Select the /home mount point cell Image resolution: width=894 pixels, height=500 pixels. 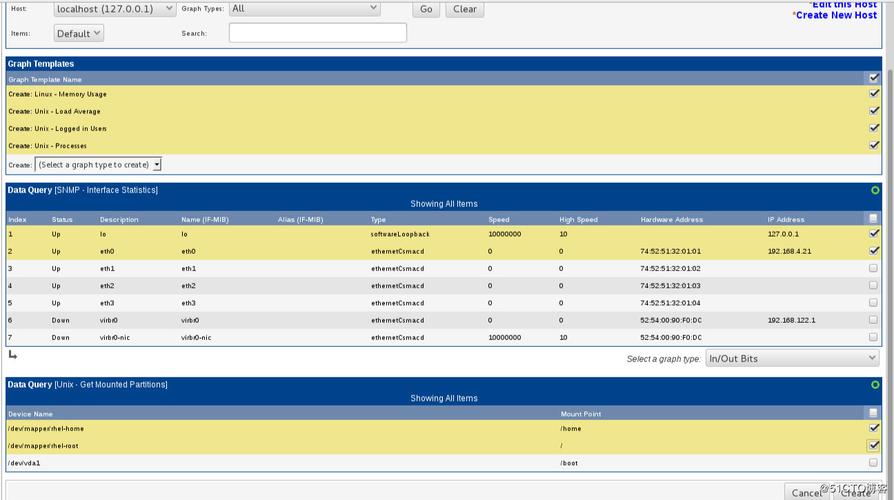point(571,428)
